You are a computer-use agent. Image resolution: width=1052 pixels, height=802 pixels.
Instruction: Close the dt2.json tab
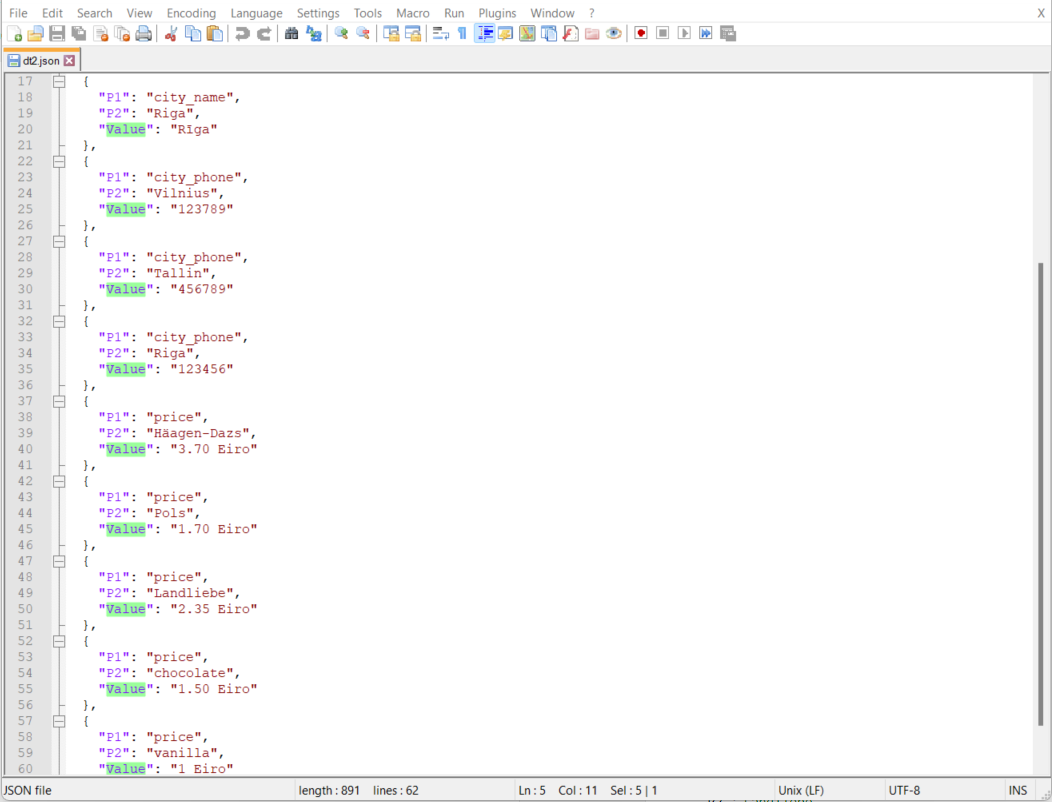[69, 61]
